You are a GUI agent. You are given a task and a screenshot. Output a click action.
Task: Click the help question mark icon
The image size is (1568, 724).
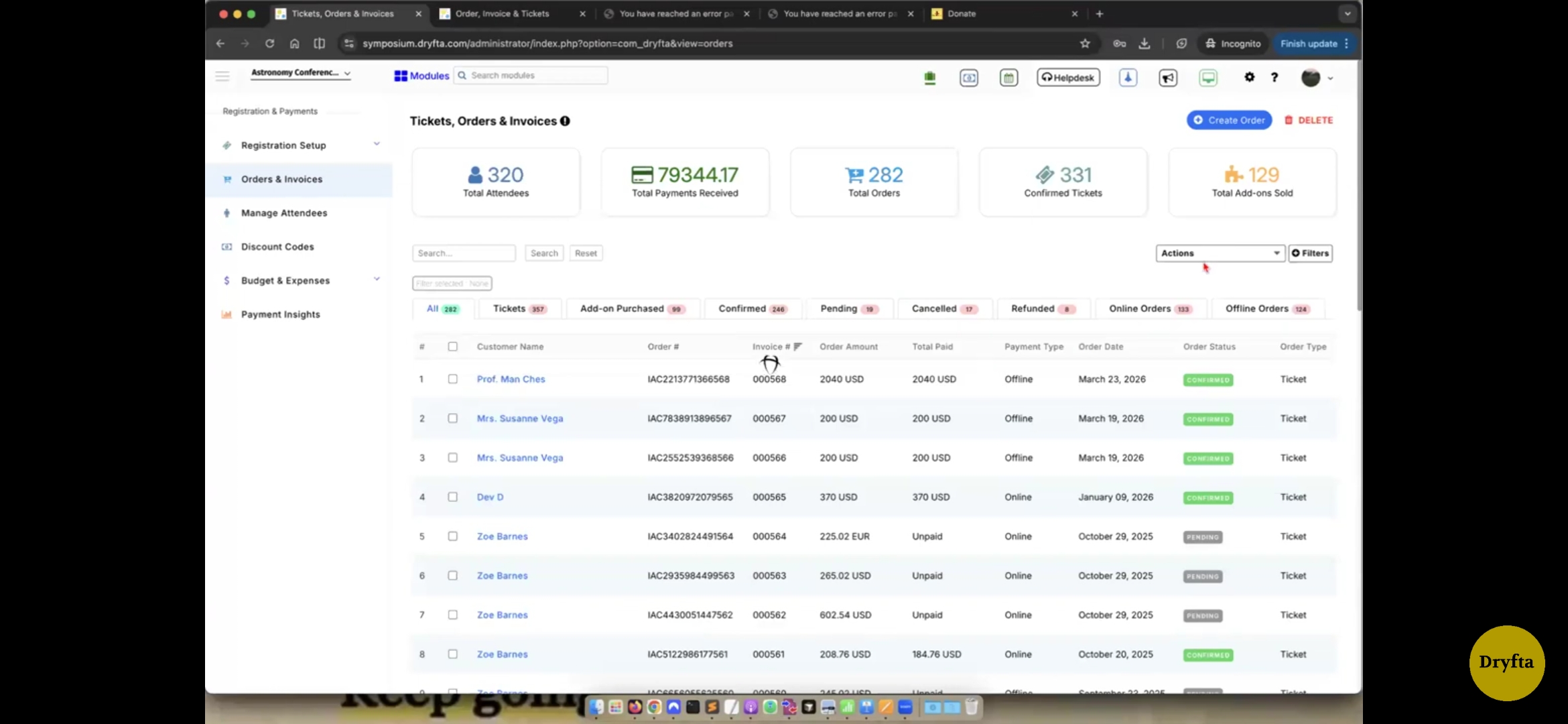(x=1275, y=77)
